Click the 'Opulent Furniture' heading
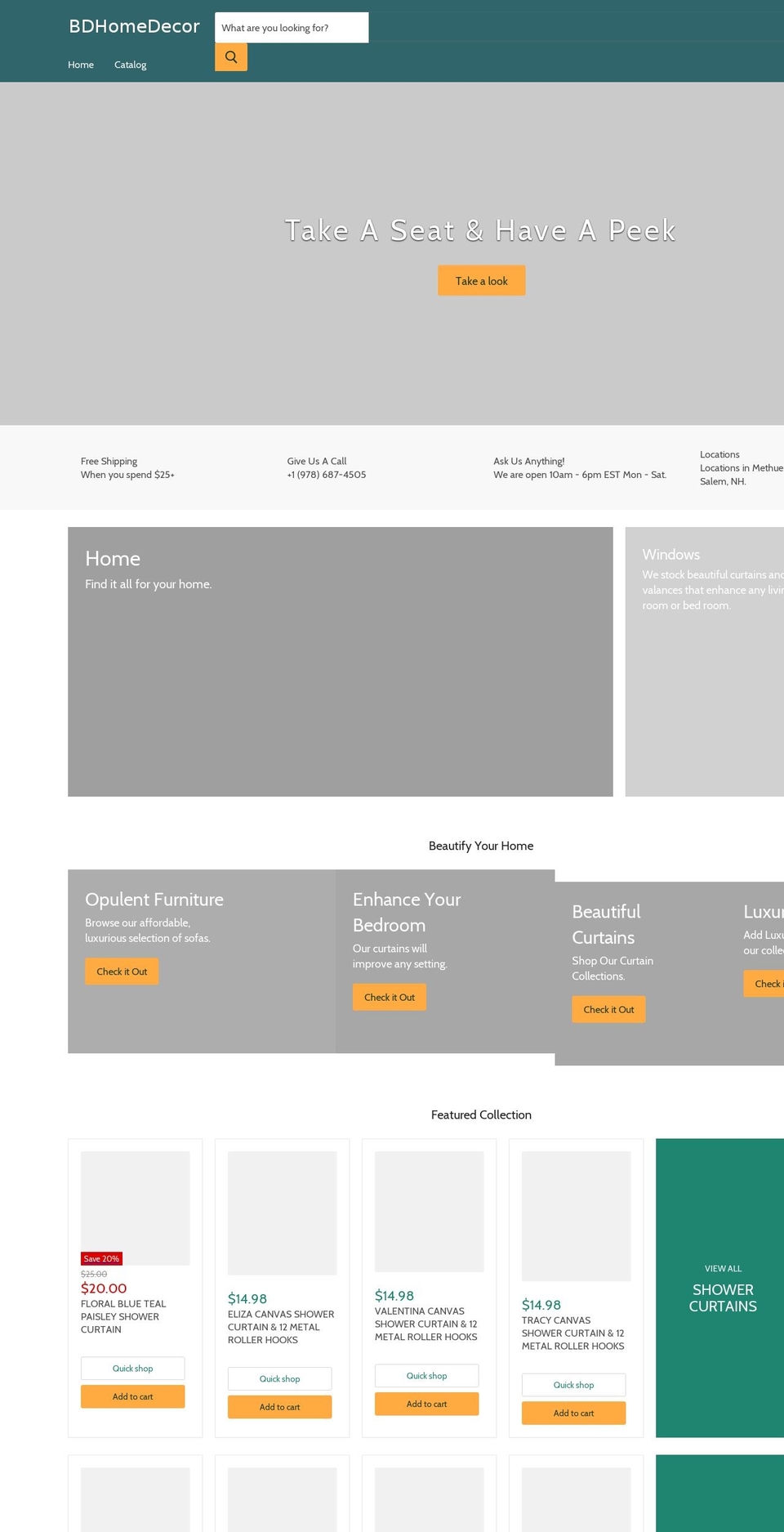784x1532 pixels. [154, 900]
